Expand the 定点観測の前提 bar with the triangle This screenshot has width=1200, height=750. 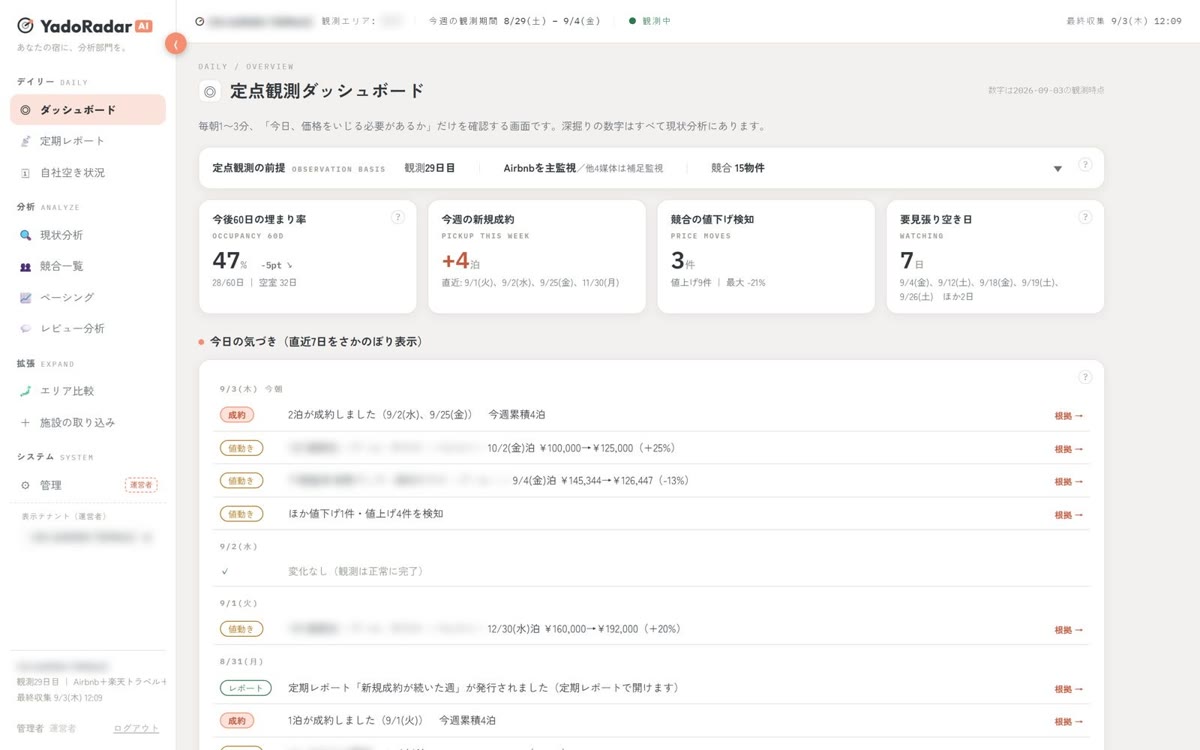pos(1058,169)
